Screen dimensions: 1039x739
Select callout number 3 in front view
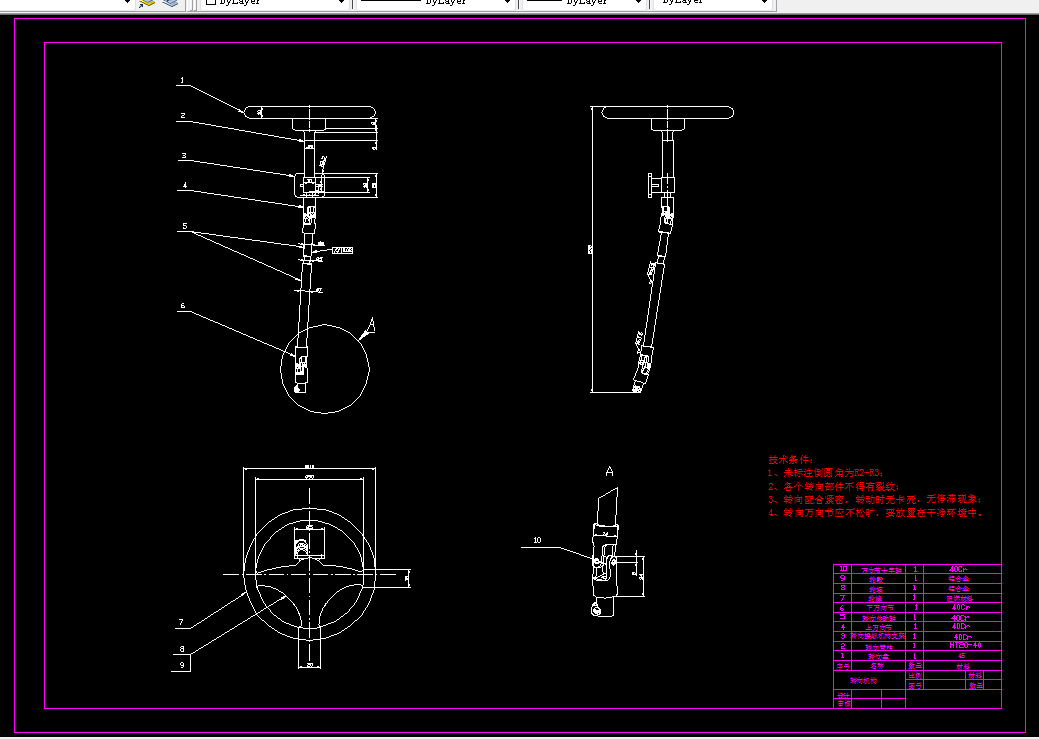pos(184,156)
